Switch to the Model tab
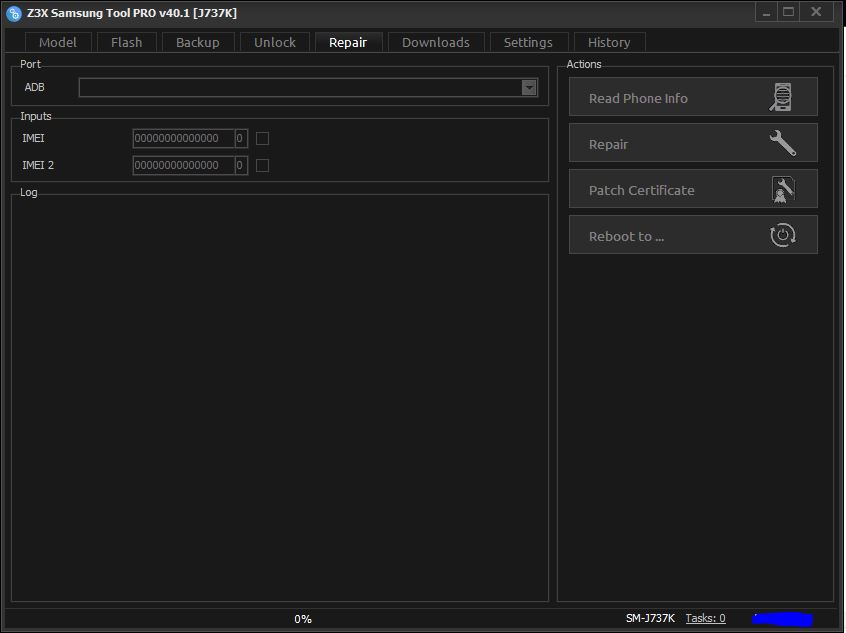Image resolution: width=846 pixels, height=633 pixels. (58, 42)
